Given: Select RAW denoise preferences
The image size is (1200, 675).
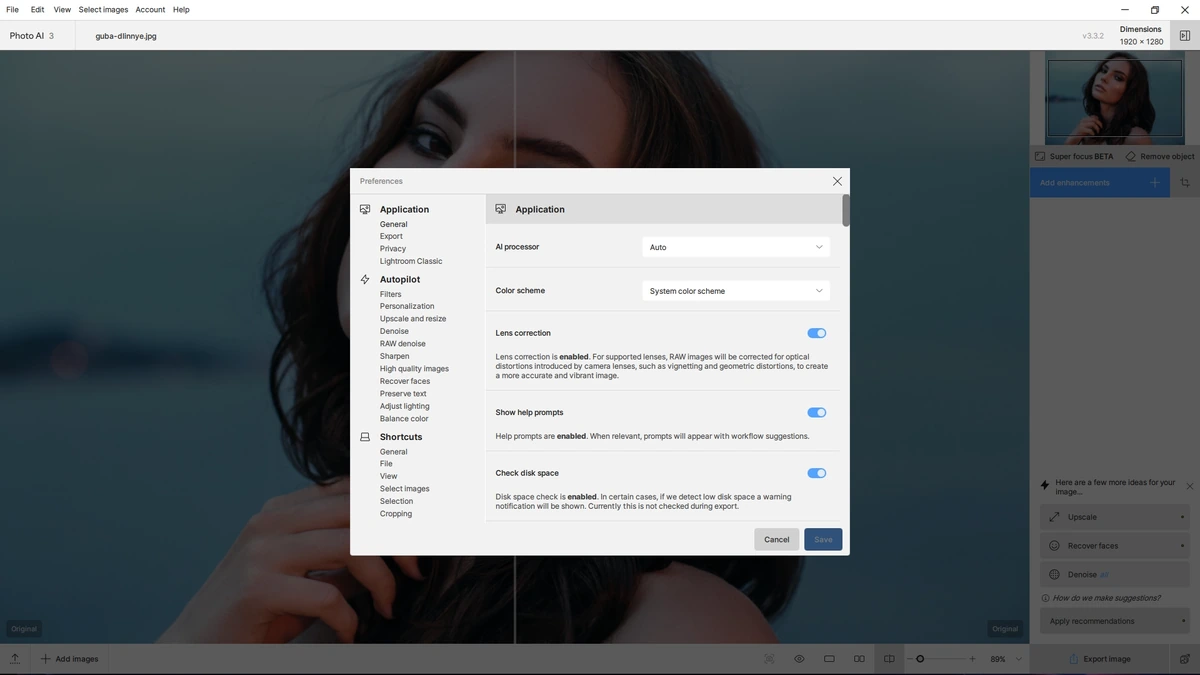Looking at the screenshot, I should 403,344.
